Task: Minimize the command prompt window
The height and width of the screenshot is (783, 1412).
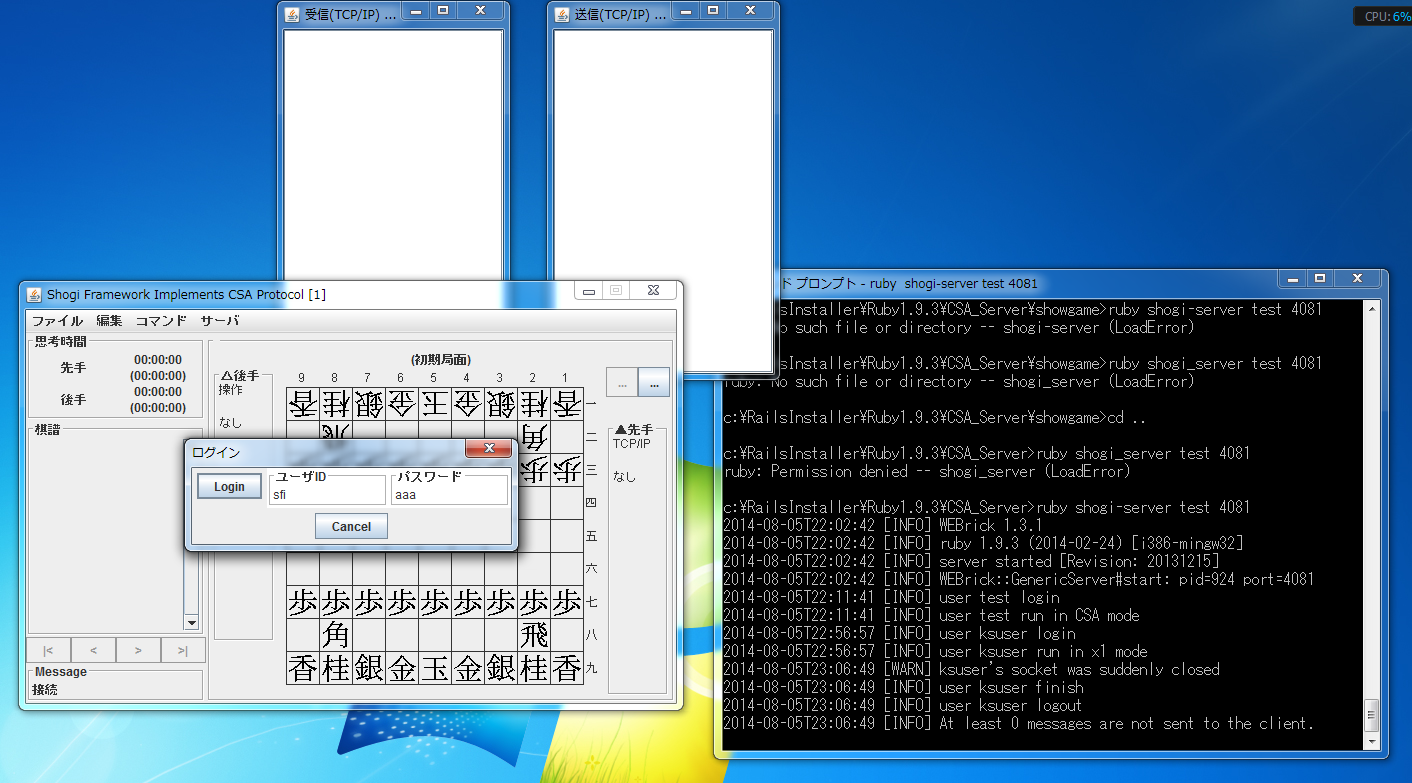Action: (1293, 278)
